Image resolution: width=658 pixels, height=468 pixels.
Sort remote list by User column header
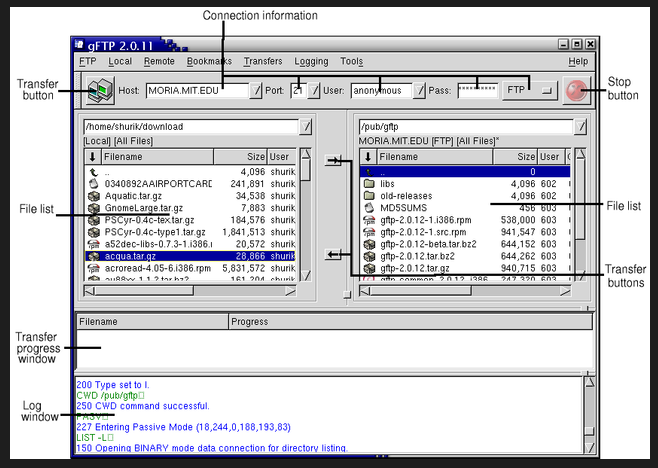(551, 157)
